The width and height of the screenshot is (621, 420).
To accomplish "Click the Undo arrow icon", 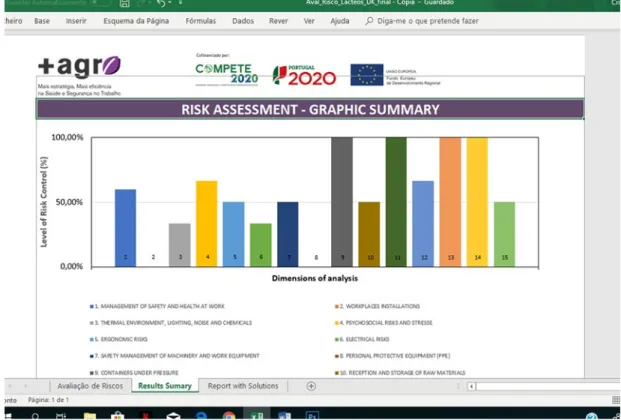I will [x=160, y=3].
